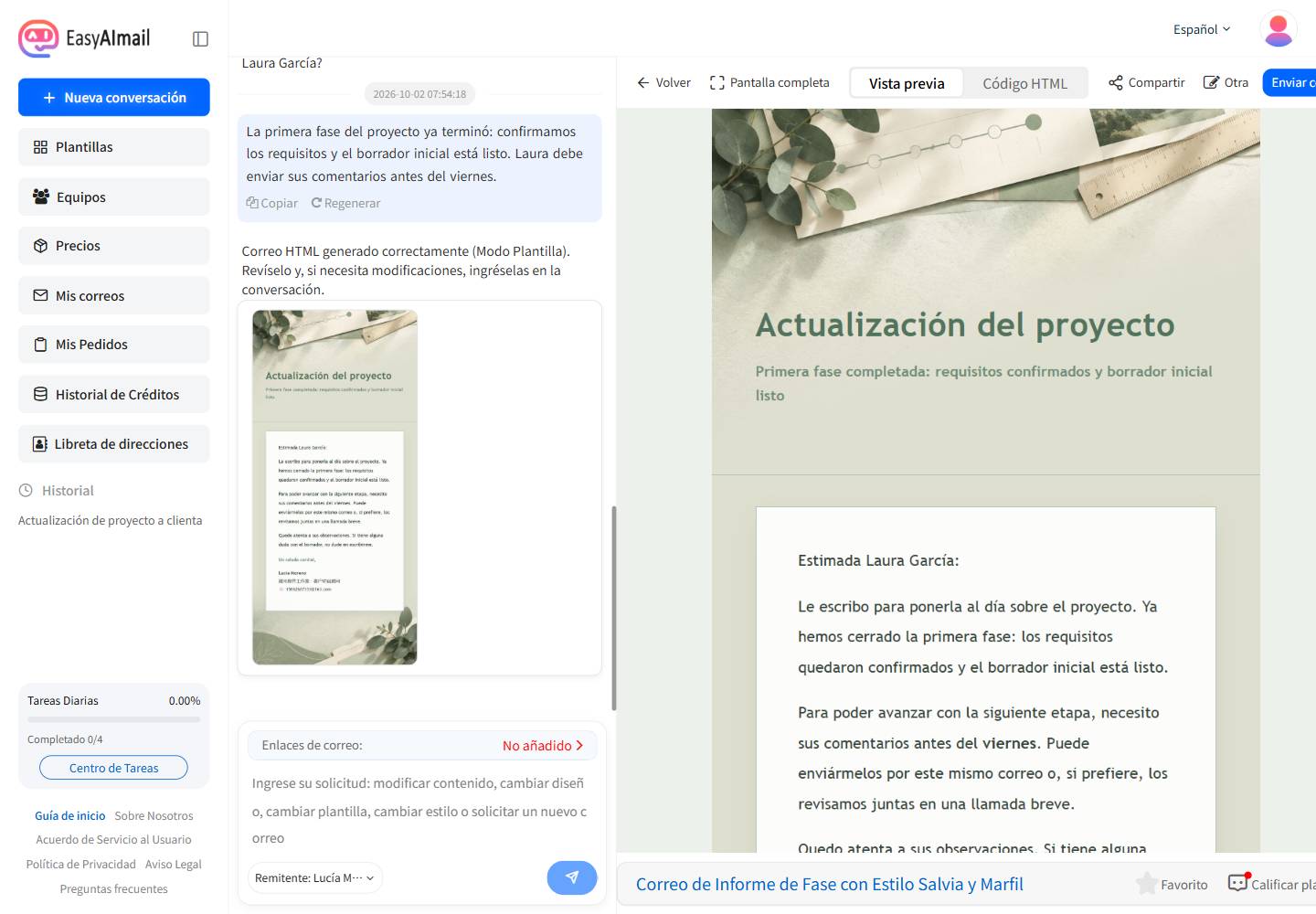The width and height of the screenshot is (1316, 914).
Task: Open the Precios page
Action: [114, 246]
